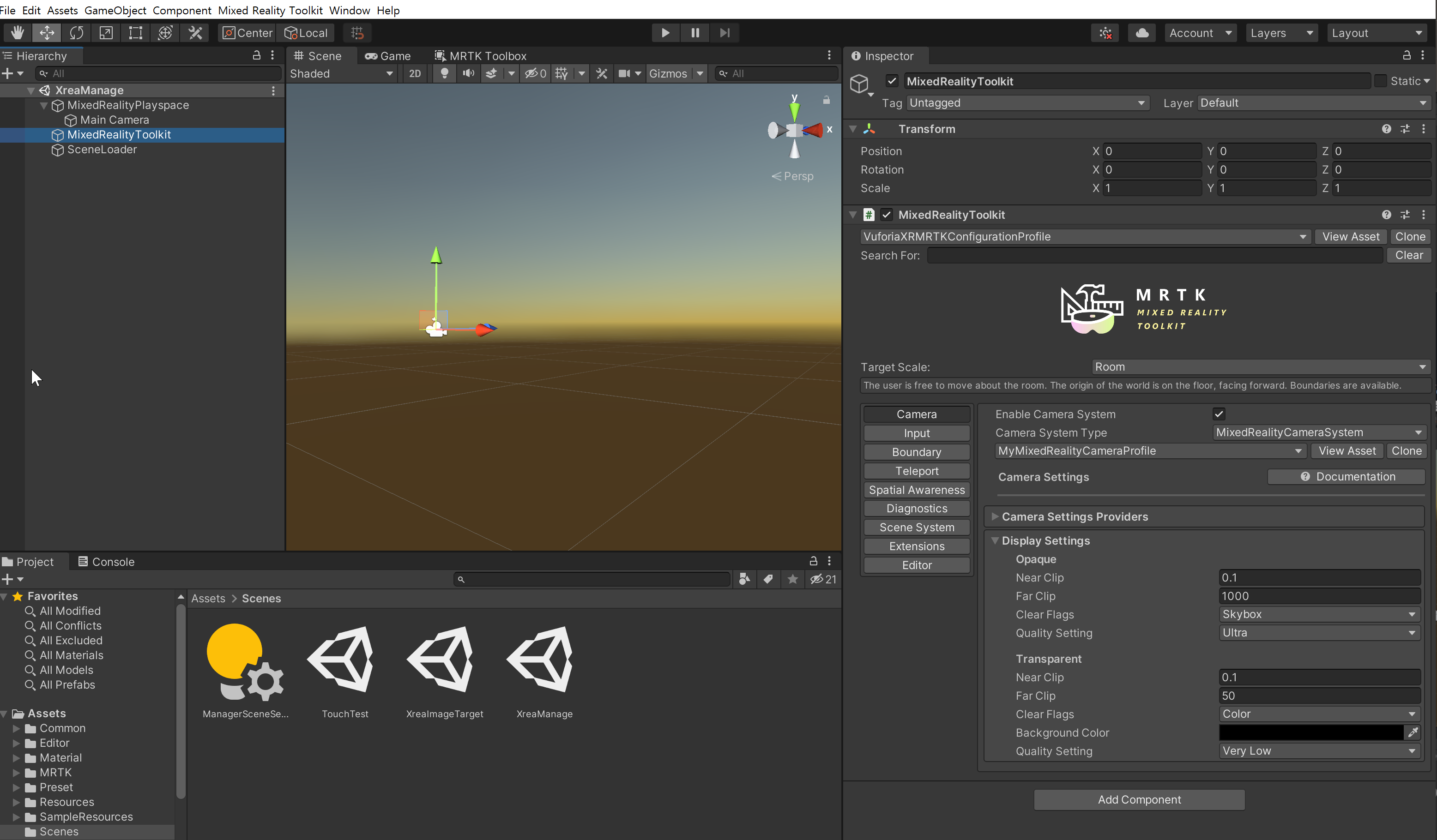Viewport: 1437px width, 840px height.
Task: Switch to the Console tab
Action: click(x=106, y=562)
